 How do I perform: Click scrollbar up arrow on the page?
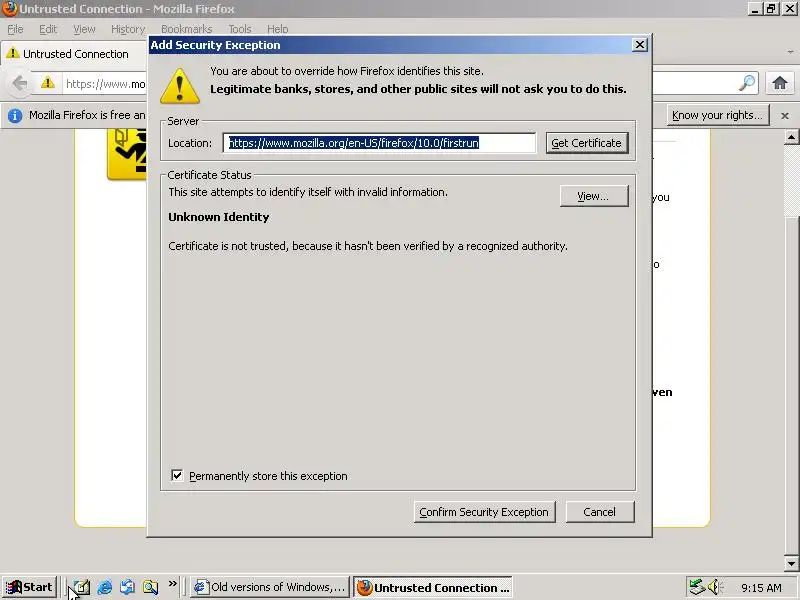(x=791, y=137)
